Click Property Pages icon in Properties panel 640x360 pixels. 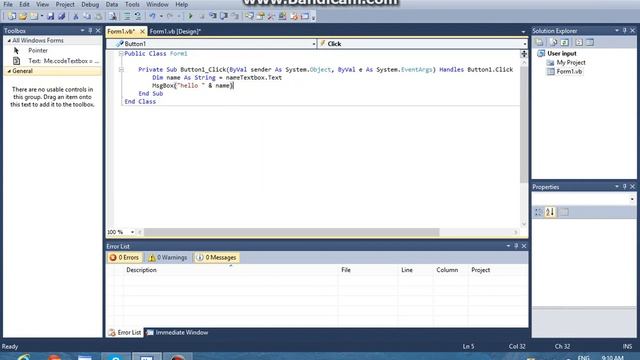(x=564, y=212)
